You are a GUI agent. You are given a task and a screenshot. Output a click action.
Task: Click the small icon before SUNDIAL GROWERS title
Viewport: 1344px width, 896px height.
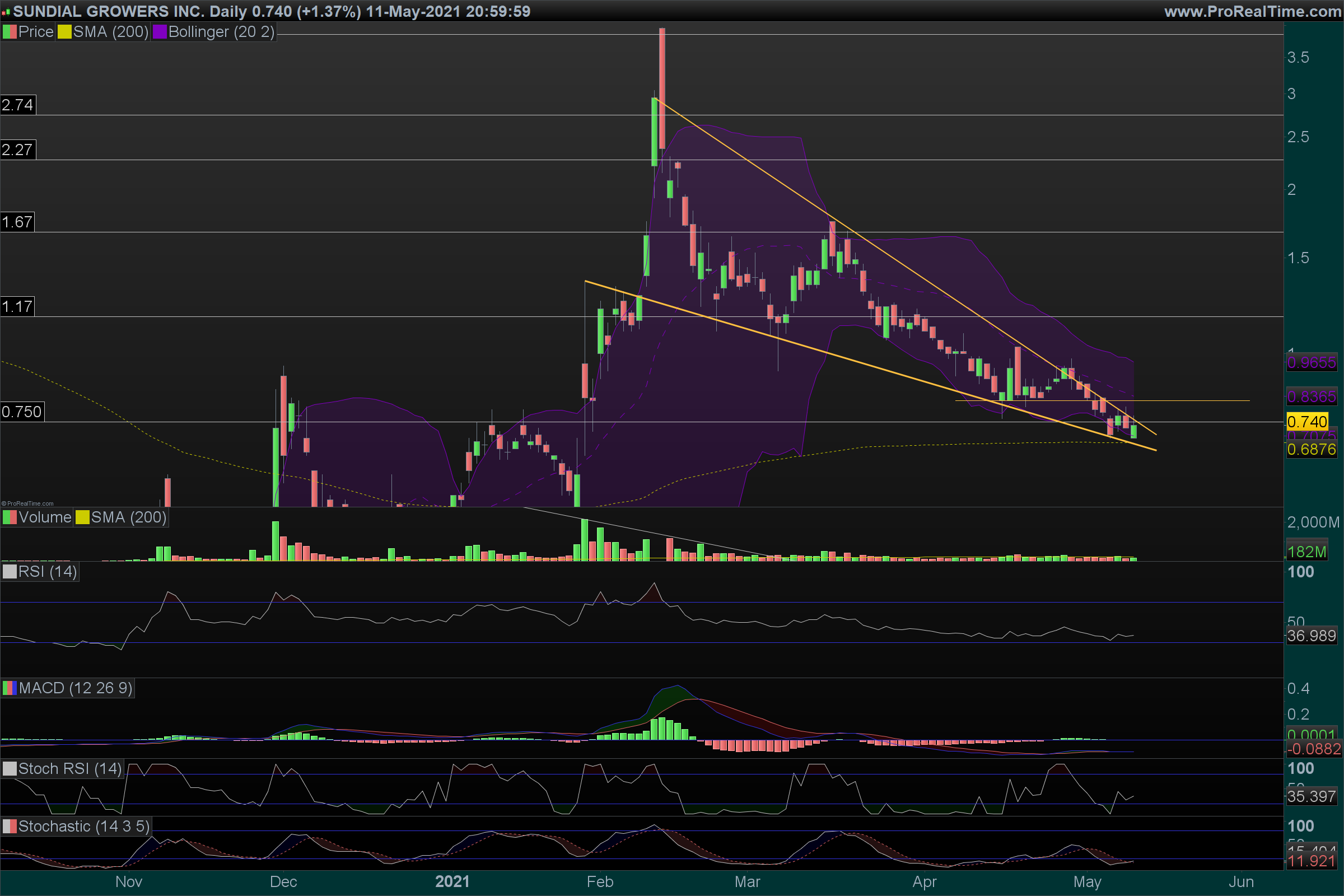[6, 12]
